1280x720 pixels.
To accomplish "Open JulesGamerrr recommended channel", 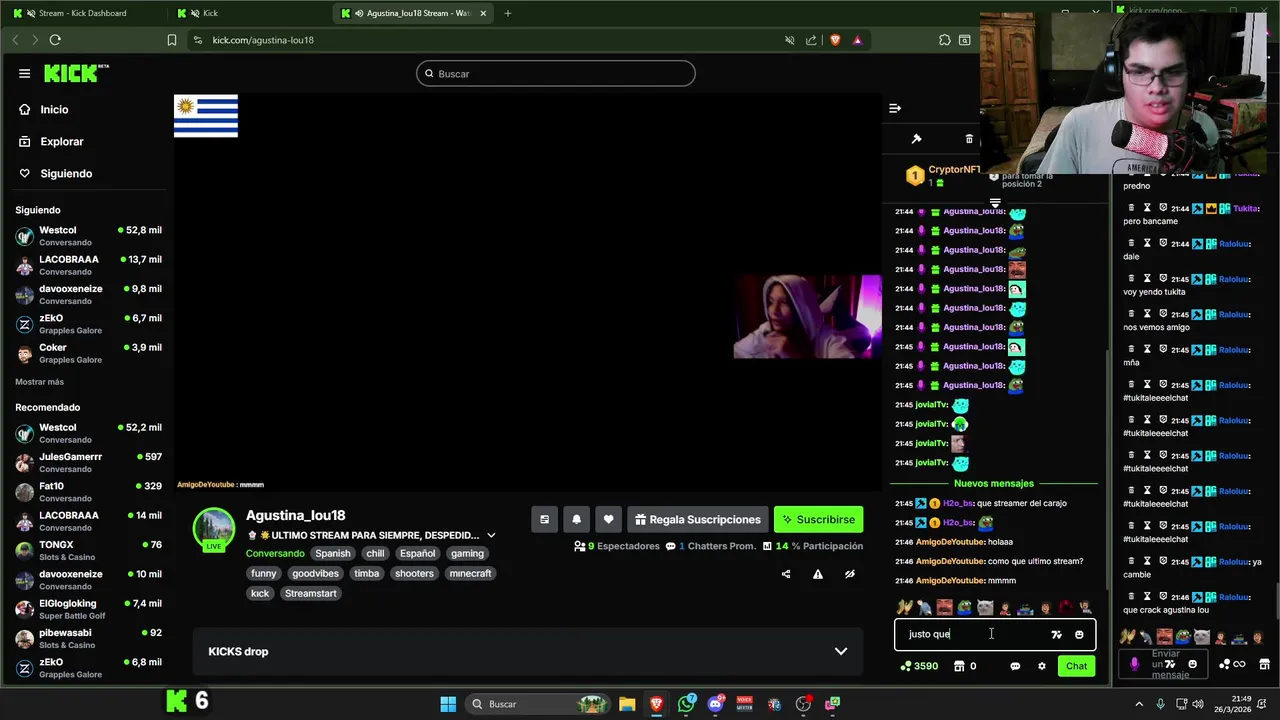I will coord(88,462).
